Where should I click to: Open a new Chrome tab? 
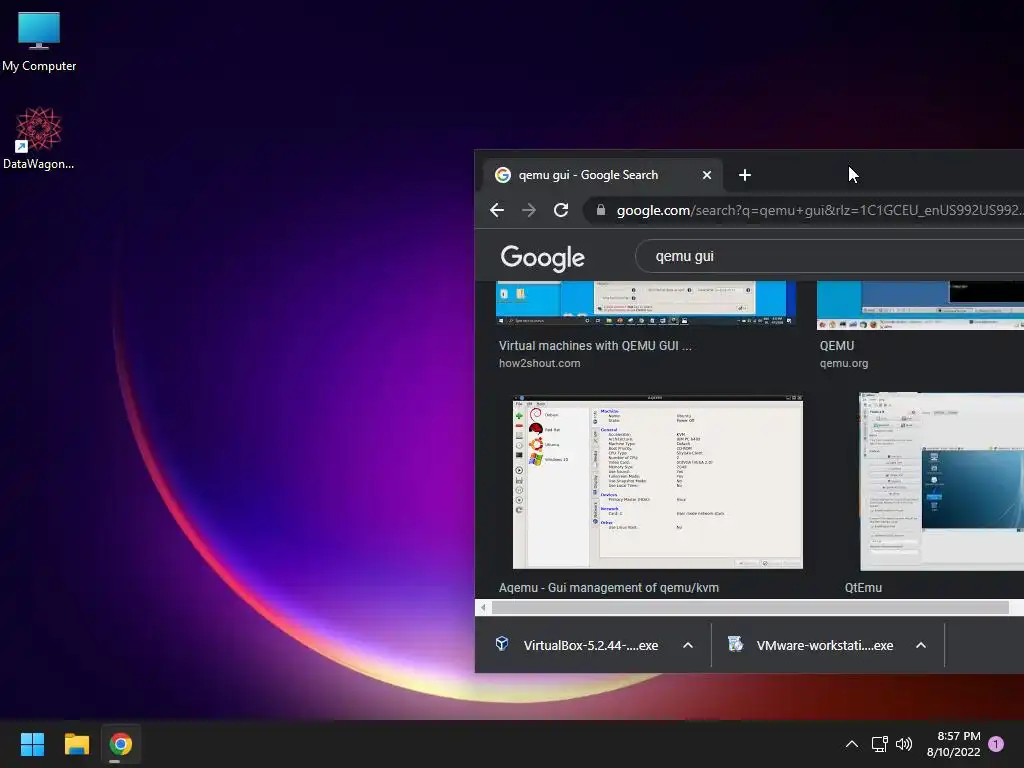pos(744,175)
